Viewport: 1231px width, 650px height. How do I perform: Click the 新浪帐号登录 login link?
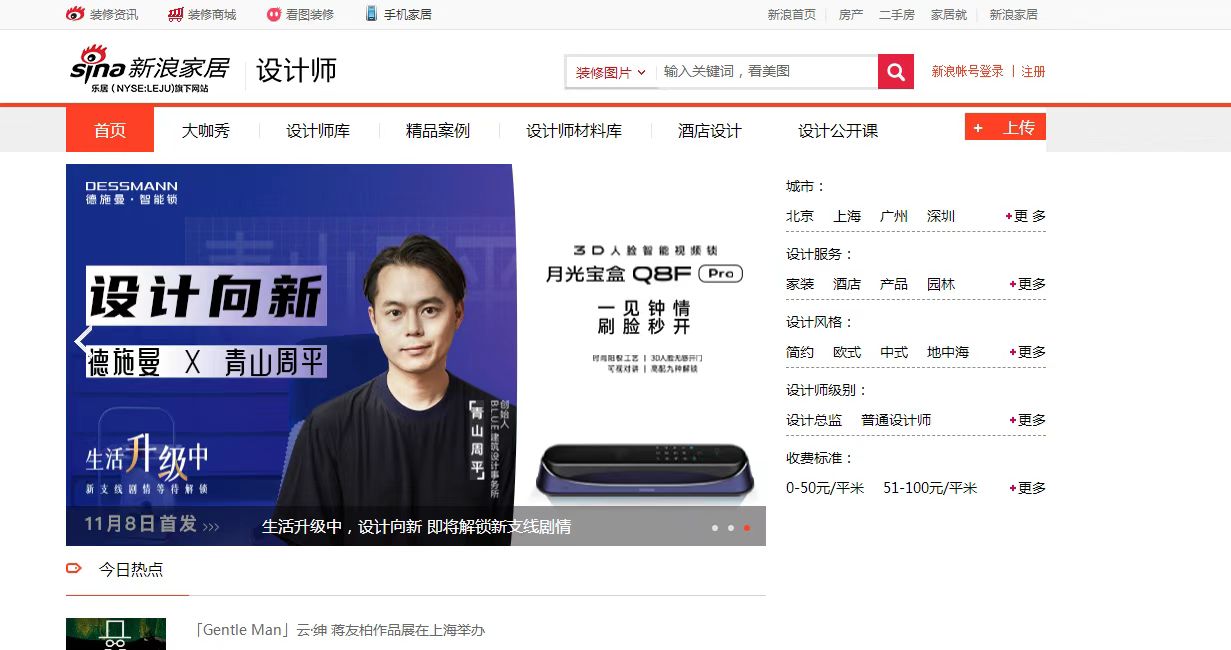[x=967, y=72]
